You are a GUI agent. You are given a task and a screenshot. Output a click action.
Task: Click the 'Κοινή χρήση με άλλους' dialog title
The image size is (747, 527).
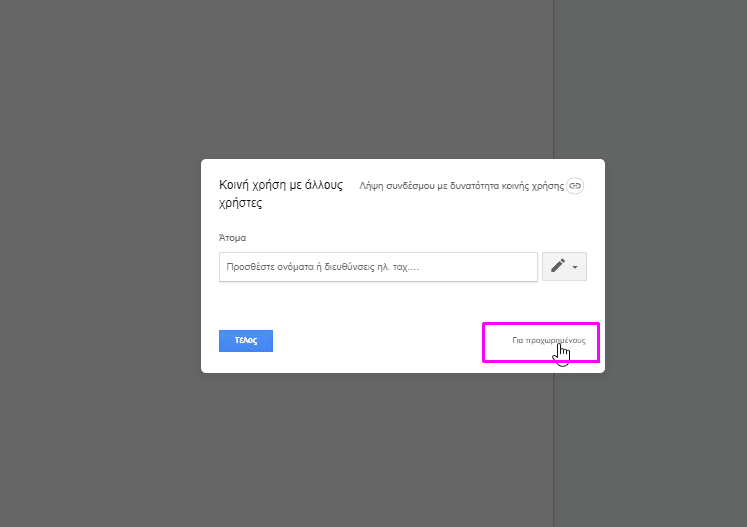[x=281, y=185]
